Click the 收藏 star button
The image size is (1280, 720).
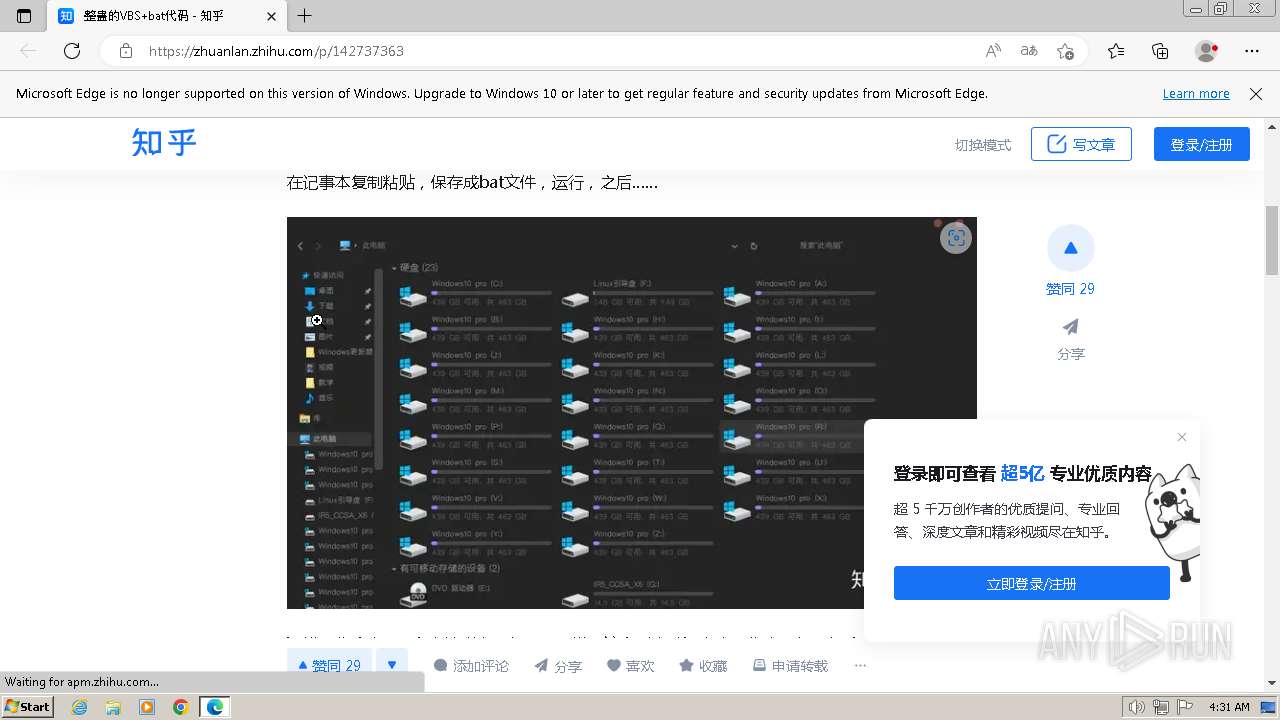[x=703, y=666]
